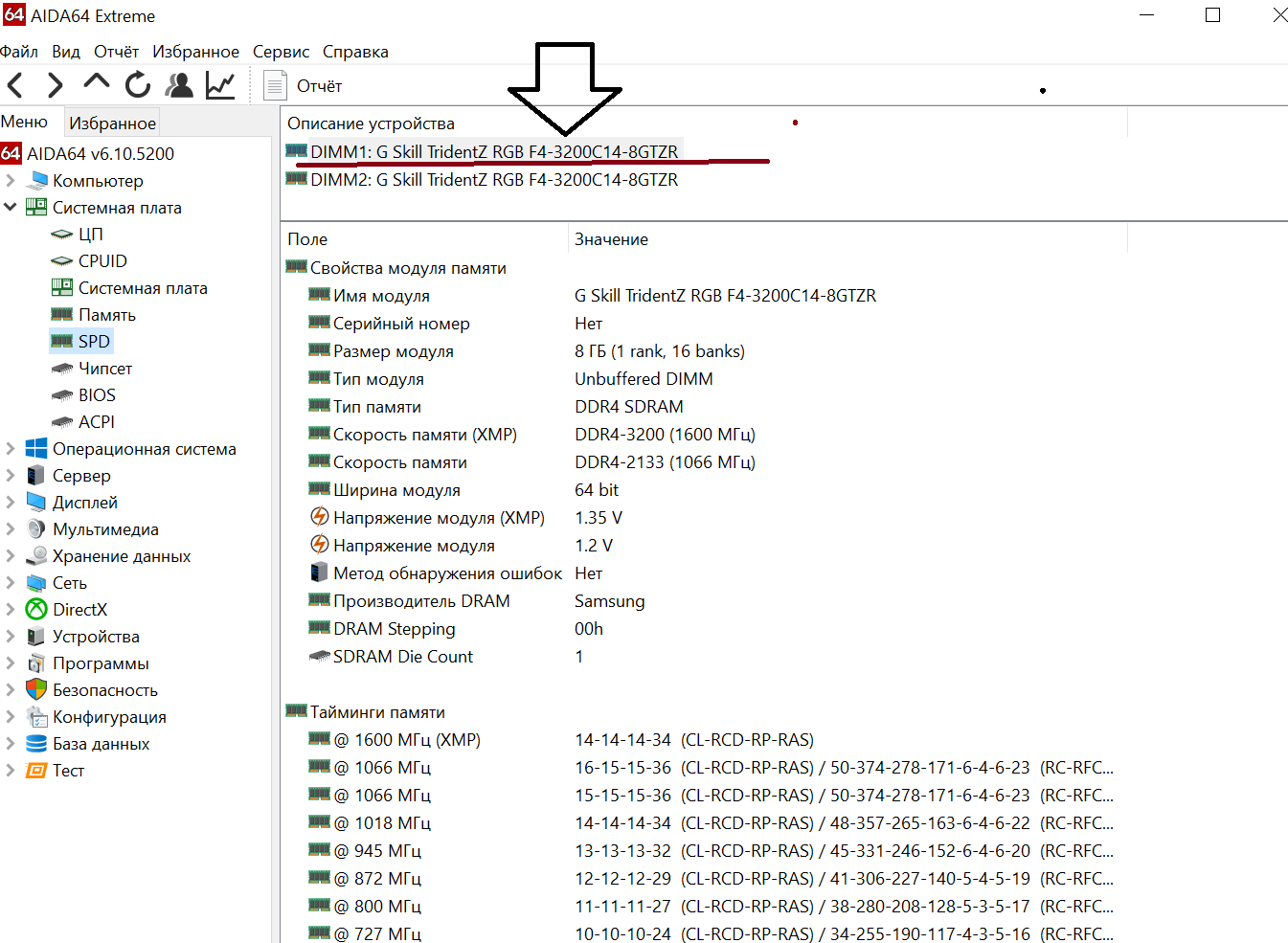The image size is (1288, 943).
Task: Expand the Мультимедиа tree node
Action: click(x=11, y=528)
